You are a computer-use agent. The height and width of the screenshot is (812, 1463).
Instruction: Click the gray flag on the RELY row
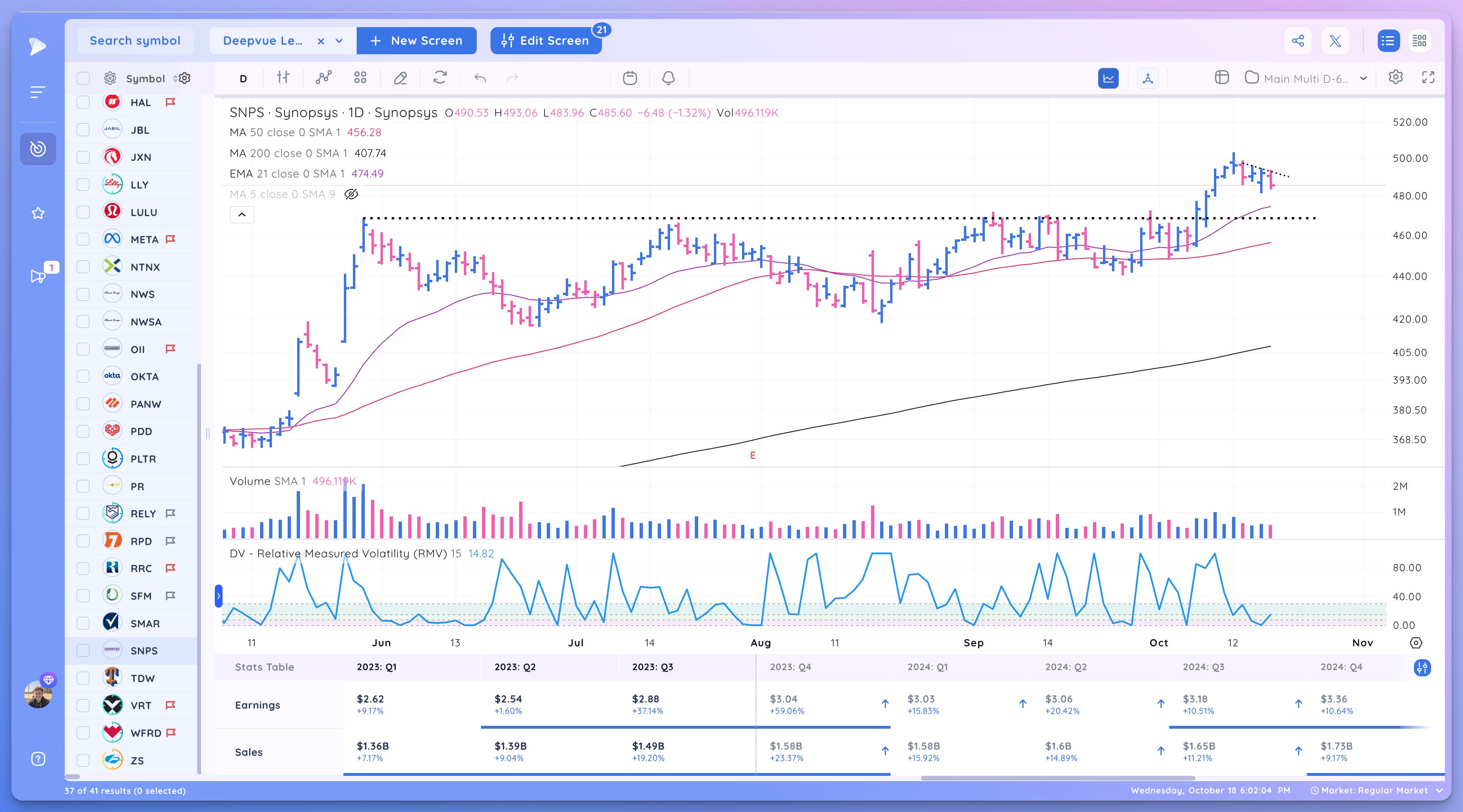[x=170, y=513]
